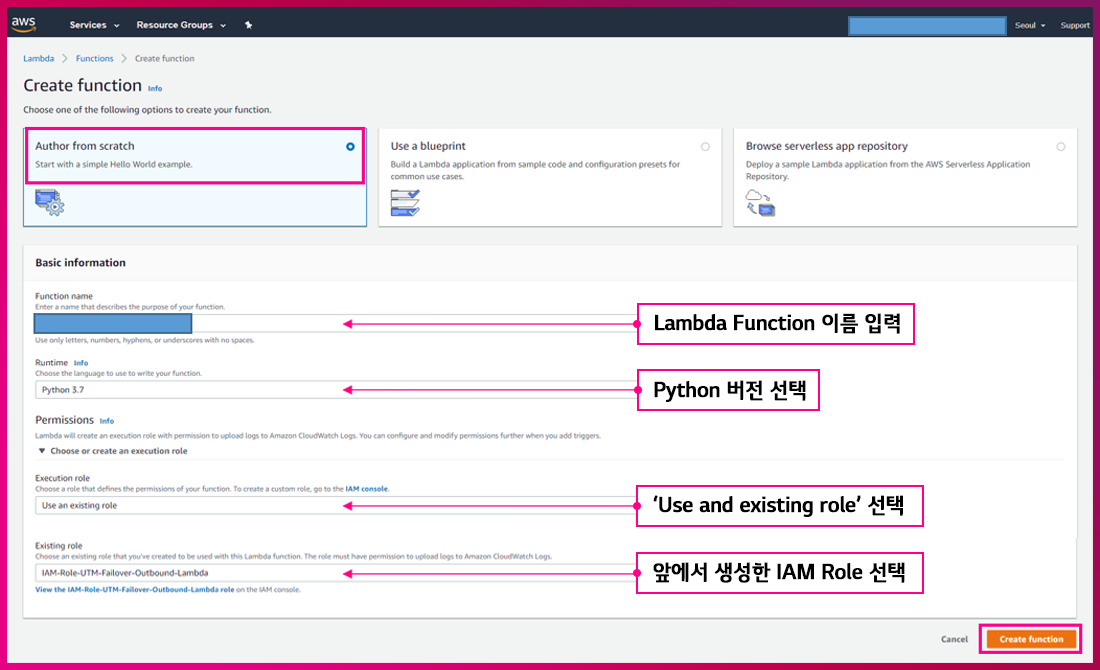Viewport: 1100px width, 670px height.
Task: Select the Author from scratch radio button
Action: (350, 146)
